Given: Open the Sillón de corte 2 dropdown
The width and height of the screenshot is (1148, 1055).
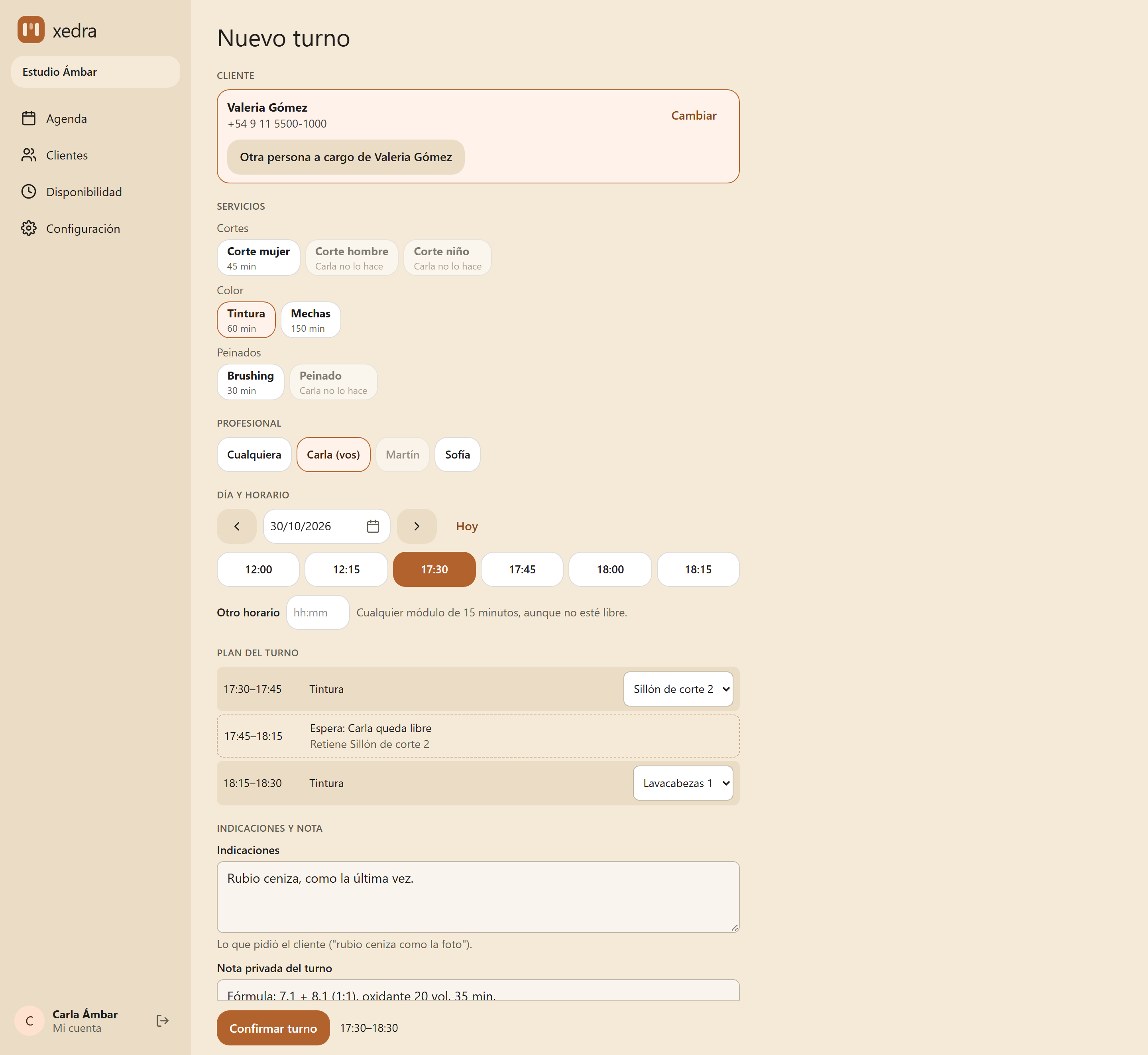Looking at the screenshot, I should [x=678, y=689].
